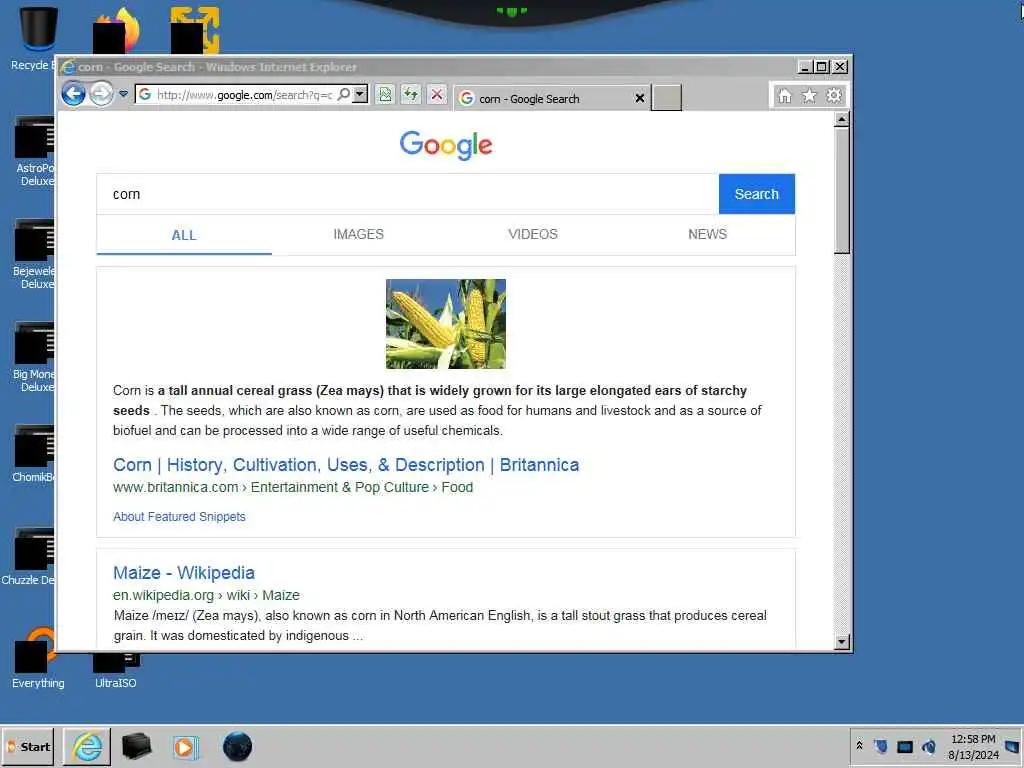The image size is (1024, 768).
Task: Select the UltraISO desktop icon
Action: click(116, 669)
